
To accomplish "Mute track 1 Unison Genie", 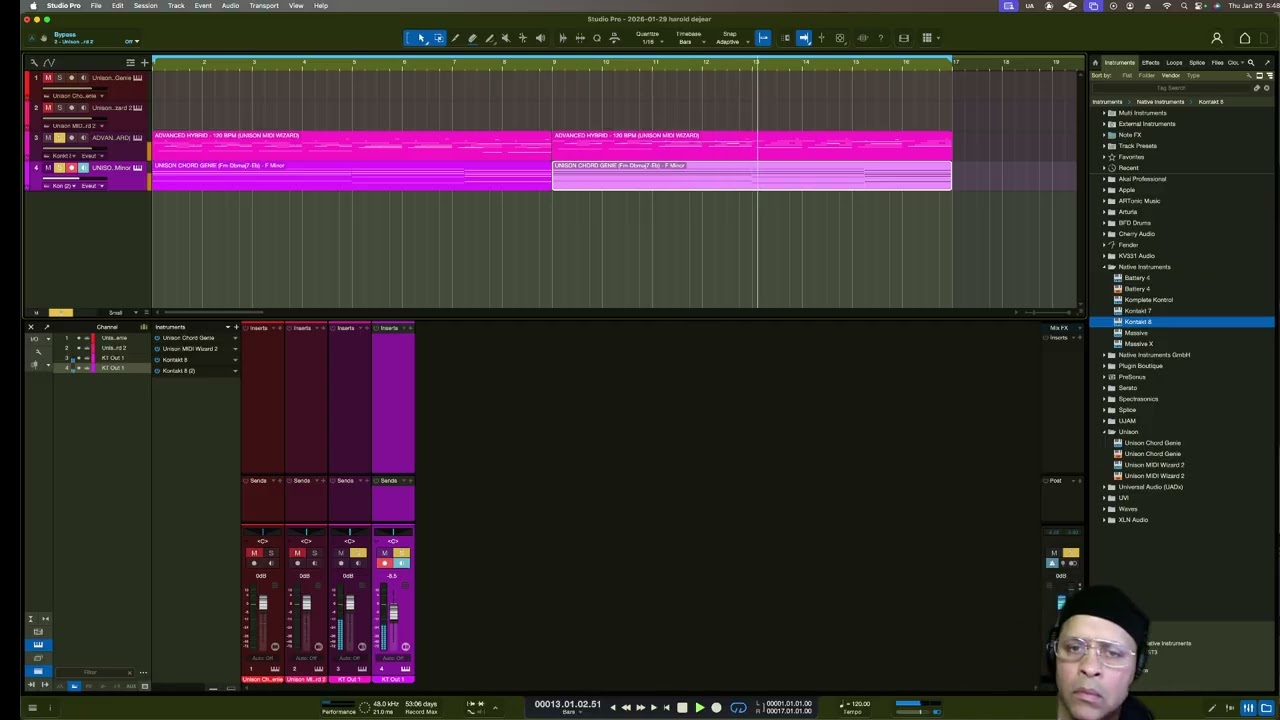I will pyautogui.click(x=47, y=78).
